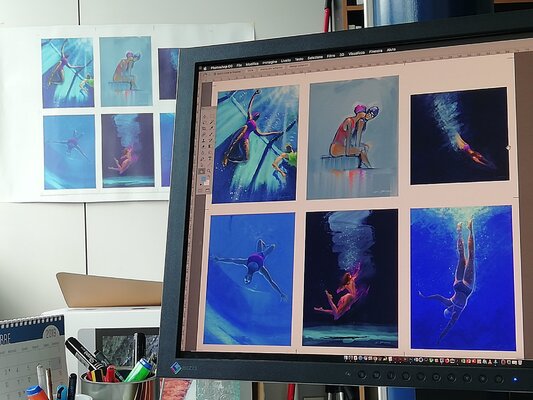533x400 pixels.
Task: Open the Trash in the Dock
Action: point(520,363)
